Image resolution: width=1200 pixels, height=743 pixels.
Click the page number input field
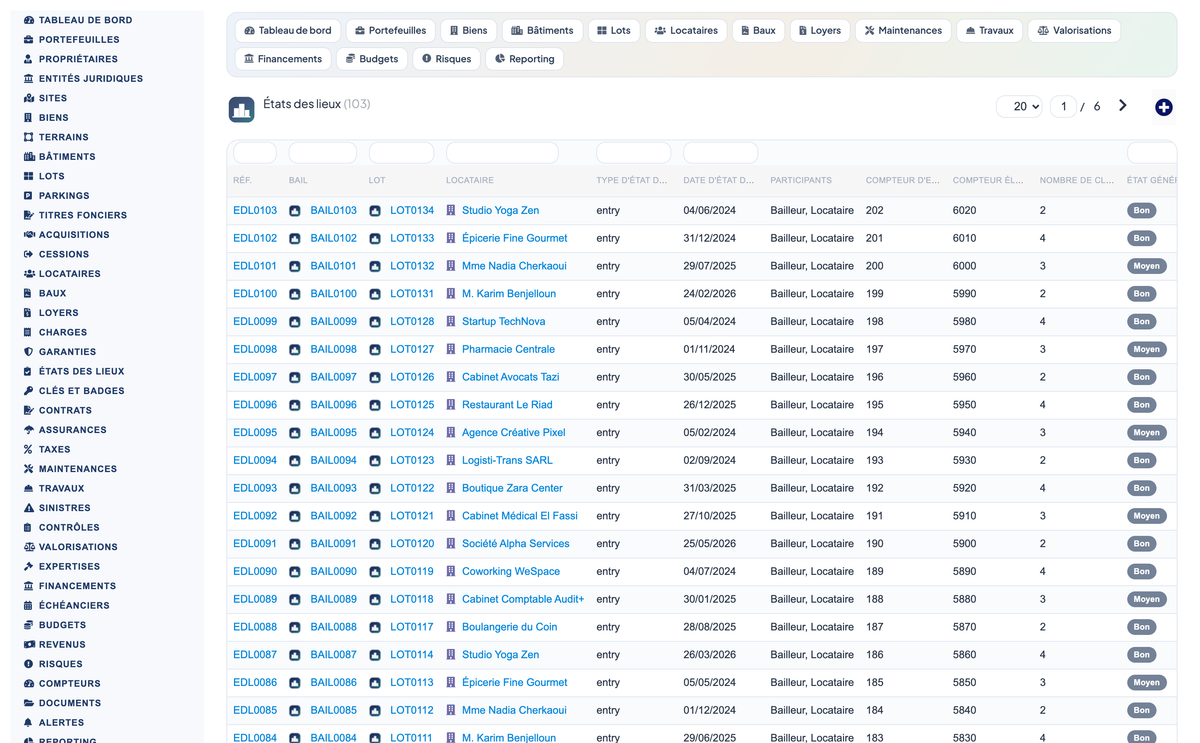point(1063,106)
